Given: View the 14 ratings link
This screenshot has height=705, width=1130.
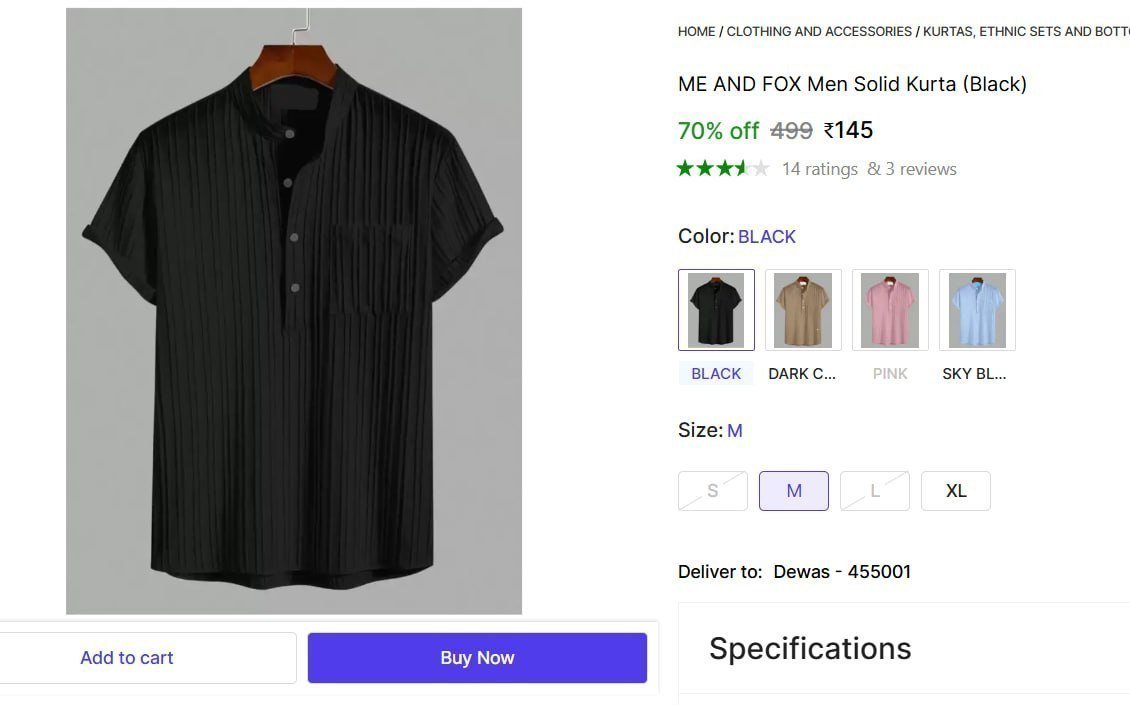Looking at the screenshot, I should tap(819, 169).
